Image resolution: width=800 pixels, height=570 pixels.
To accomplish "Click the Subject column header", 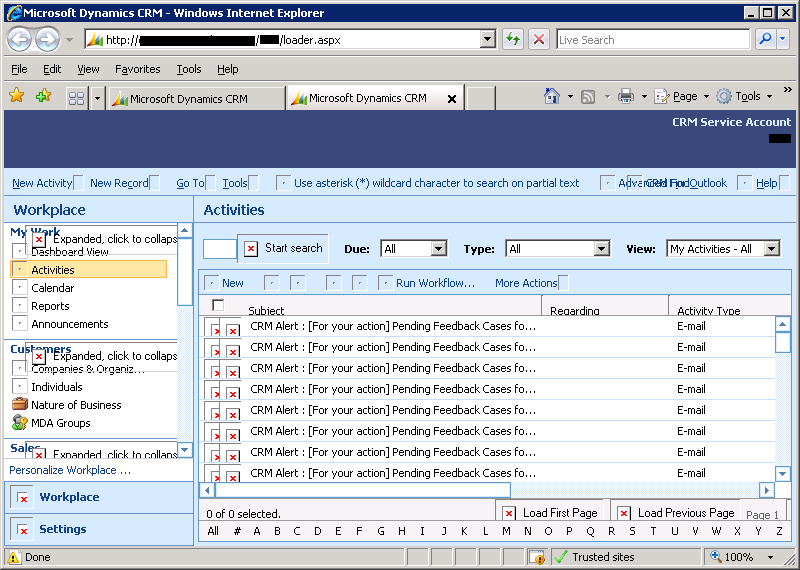I will (266, 309).
